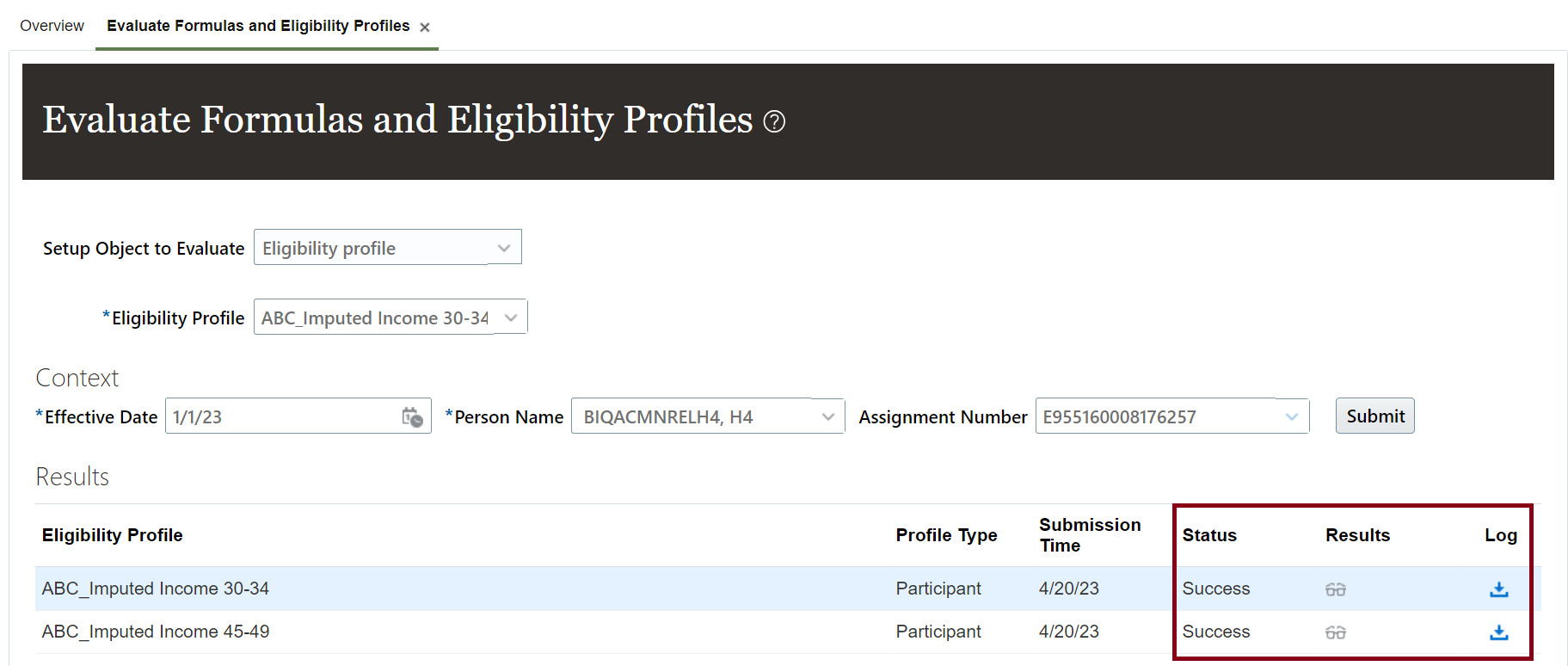Click the Status column header
This screenshot has height=666, width=1568.
pyautogui.click(x=1209, y=535)
